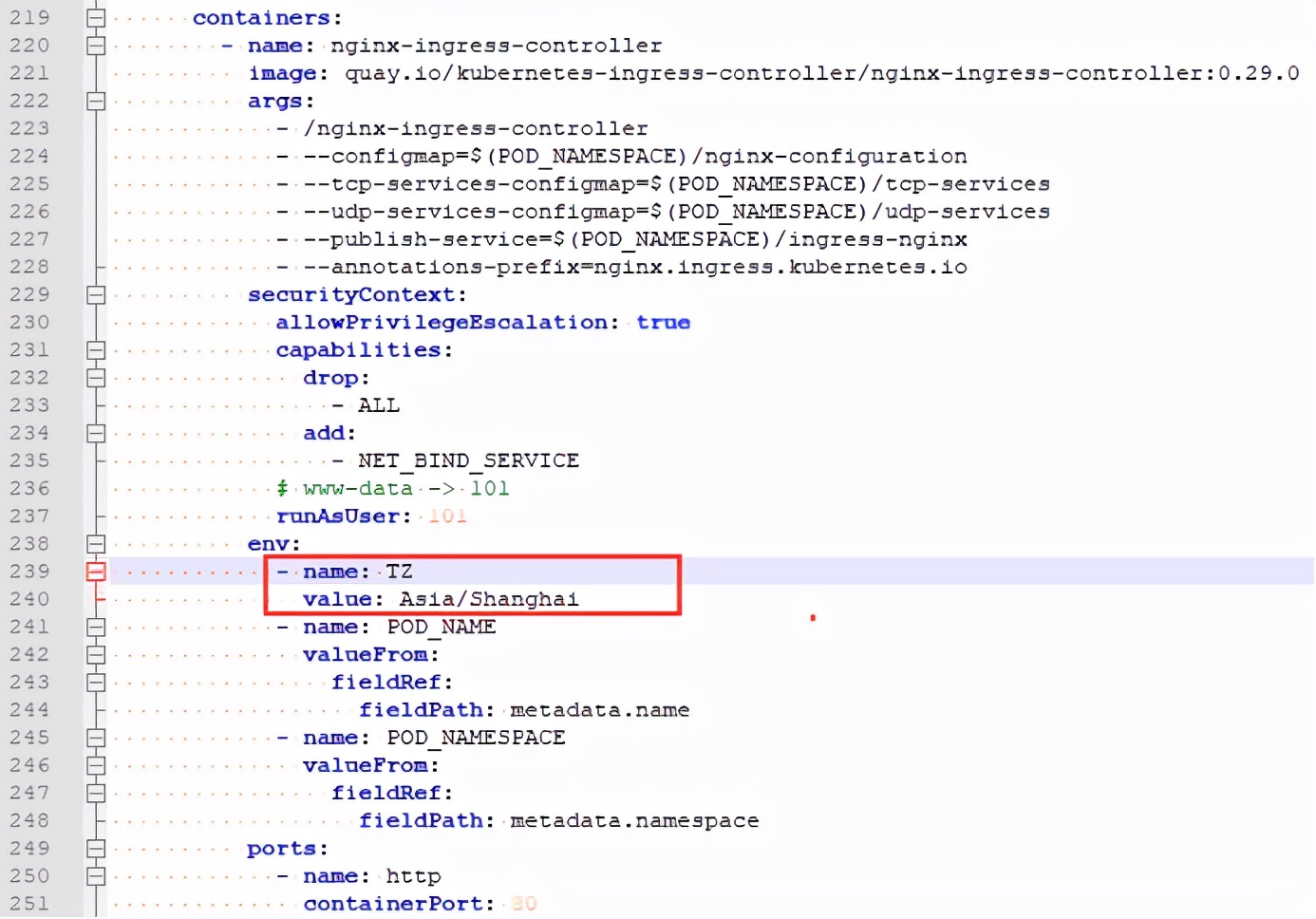Click 'metadata.name' fieldPath value
The width and height of the screenshot is (1316, 919).
[600, 710]
